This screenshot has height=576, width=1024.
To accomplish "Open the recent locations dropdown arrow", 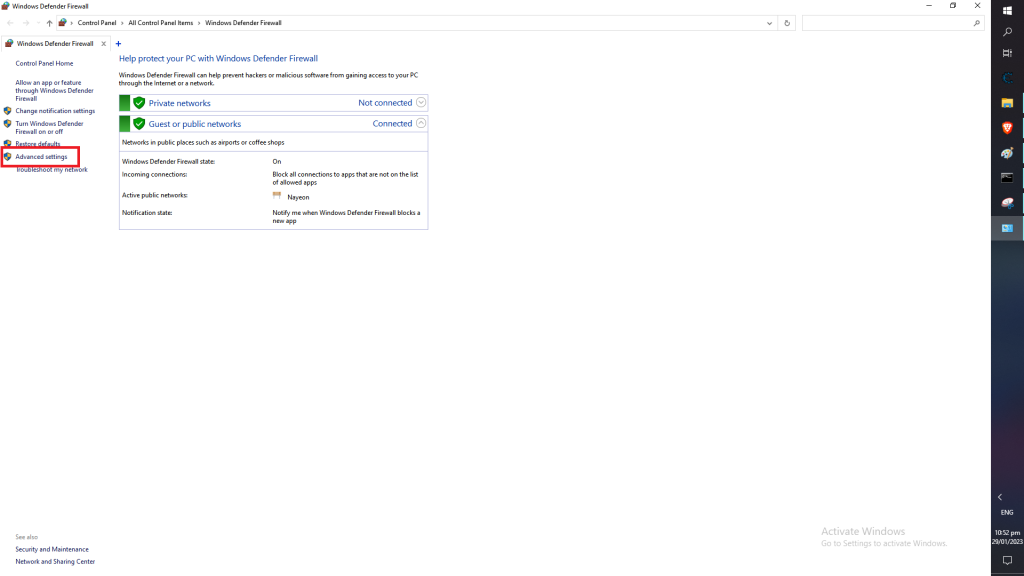I will pyautogui.click(x=38, y=23).
